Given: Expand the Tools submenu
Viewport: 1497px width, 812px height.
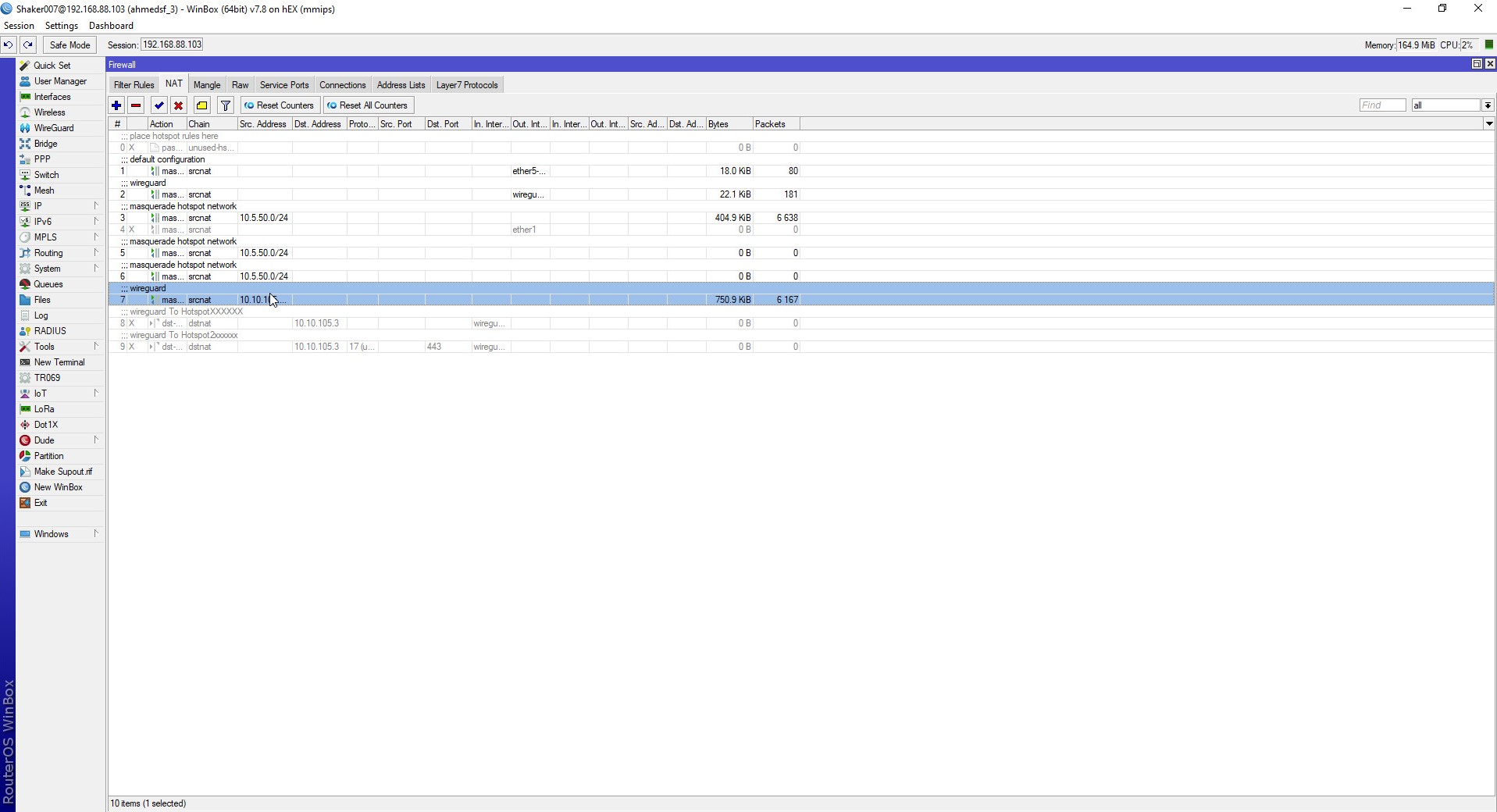Looking at the screenshot, I should [x=61, y=347].
